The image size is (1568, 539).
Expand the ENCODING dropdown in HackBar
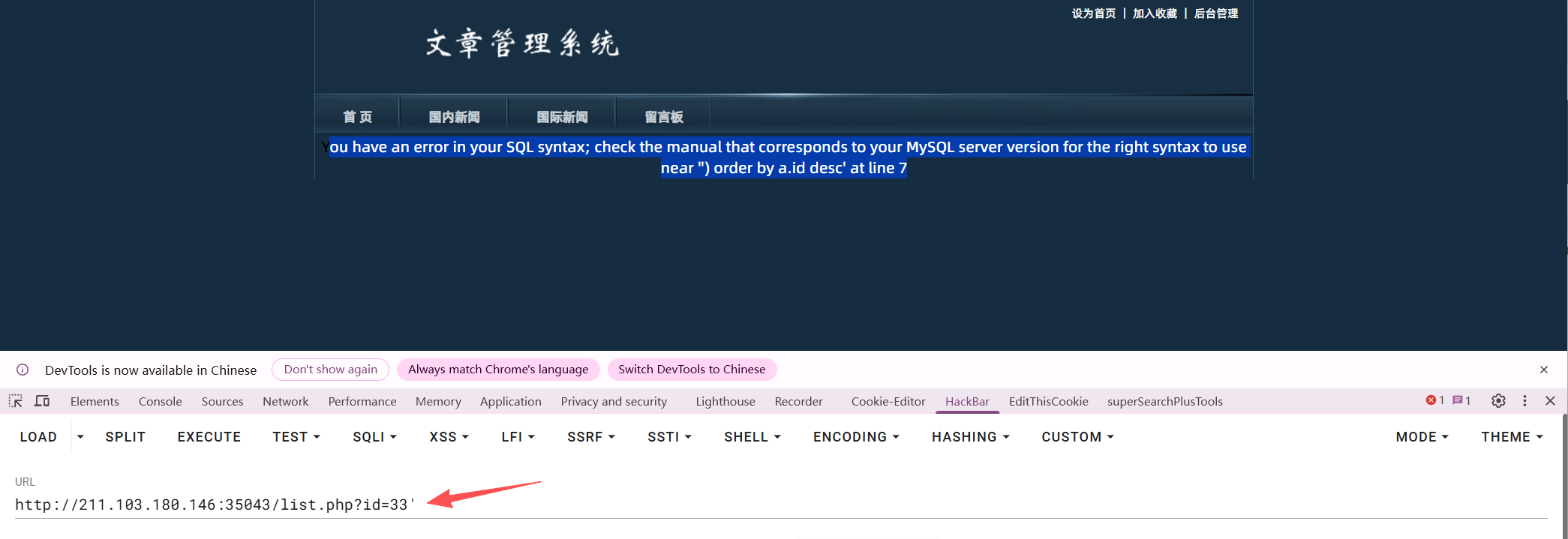click(856, 437)
